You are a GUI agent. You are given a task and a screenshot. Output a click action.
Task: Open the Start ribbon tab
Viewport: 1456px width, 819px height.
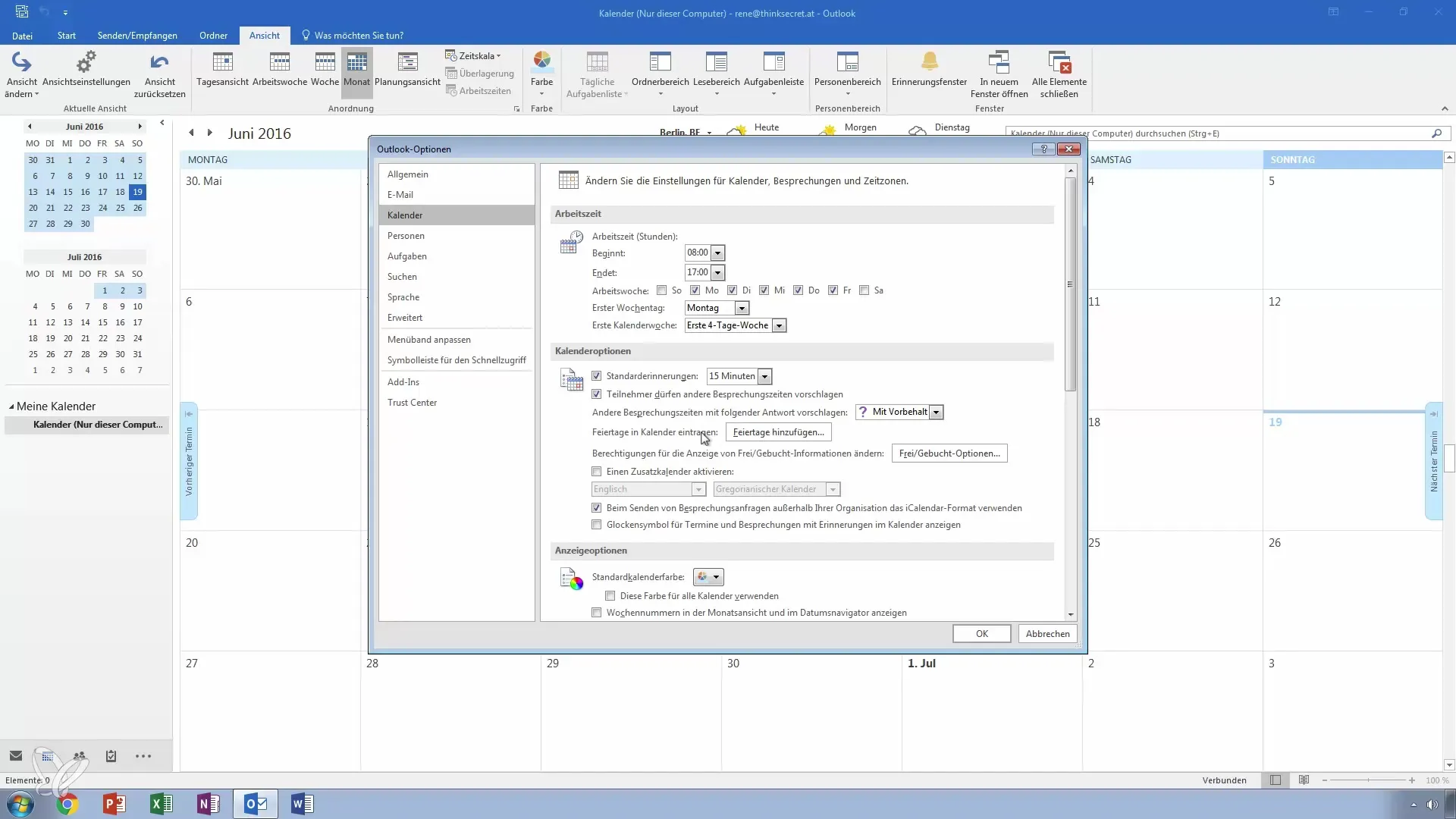tap(66, 36)
